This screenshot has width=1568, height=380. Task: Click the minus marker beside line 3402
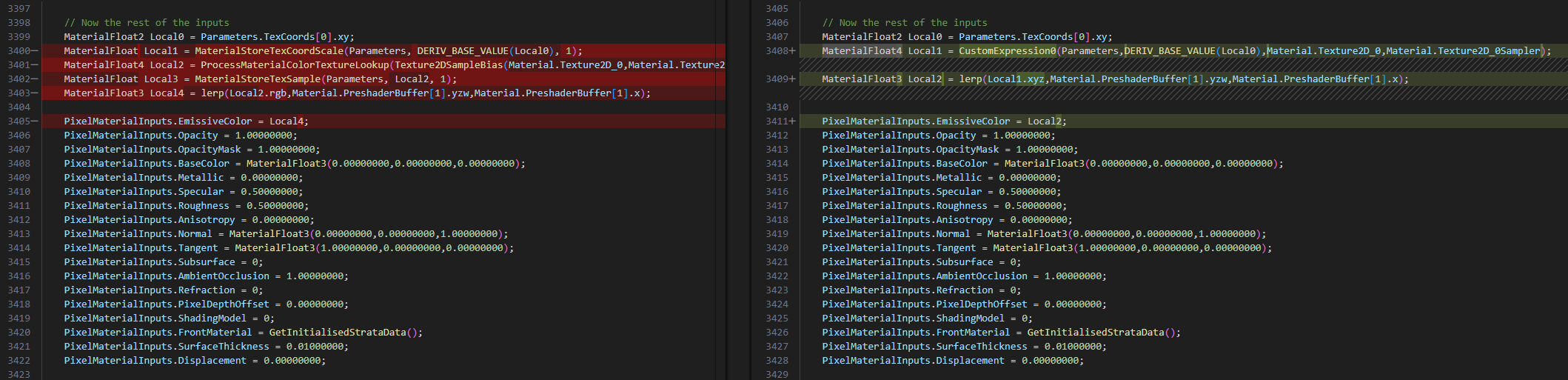point(35,79)
